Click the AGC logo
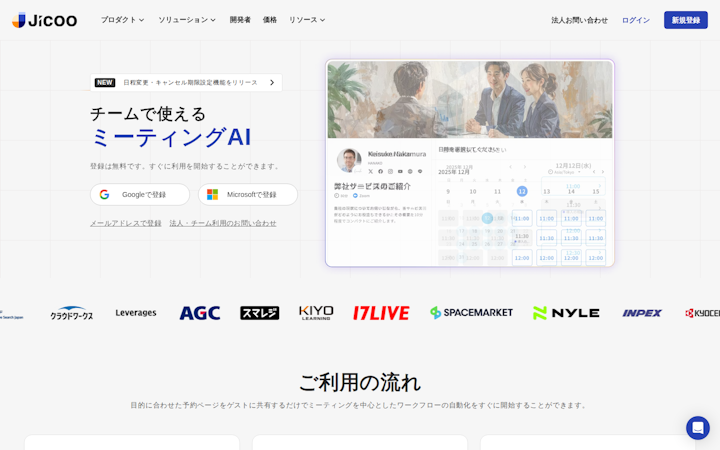 pos(200,313)
